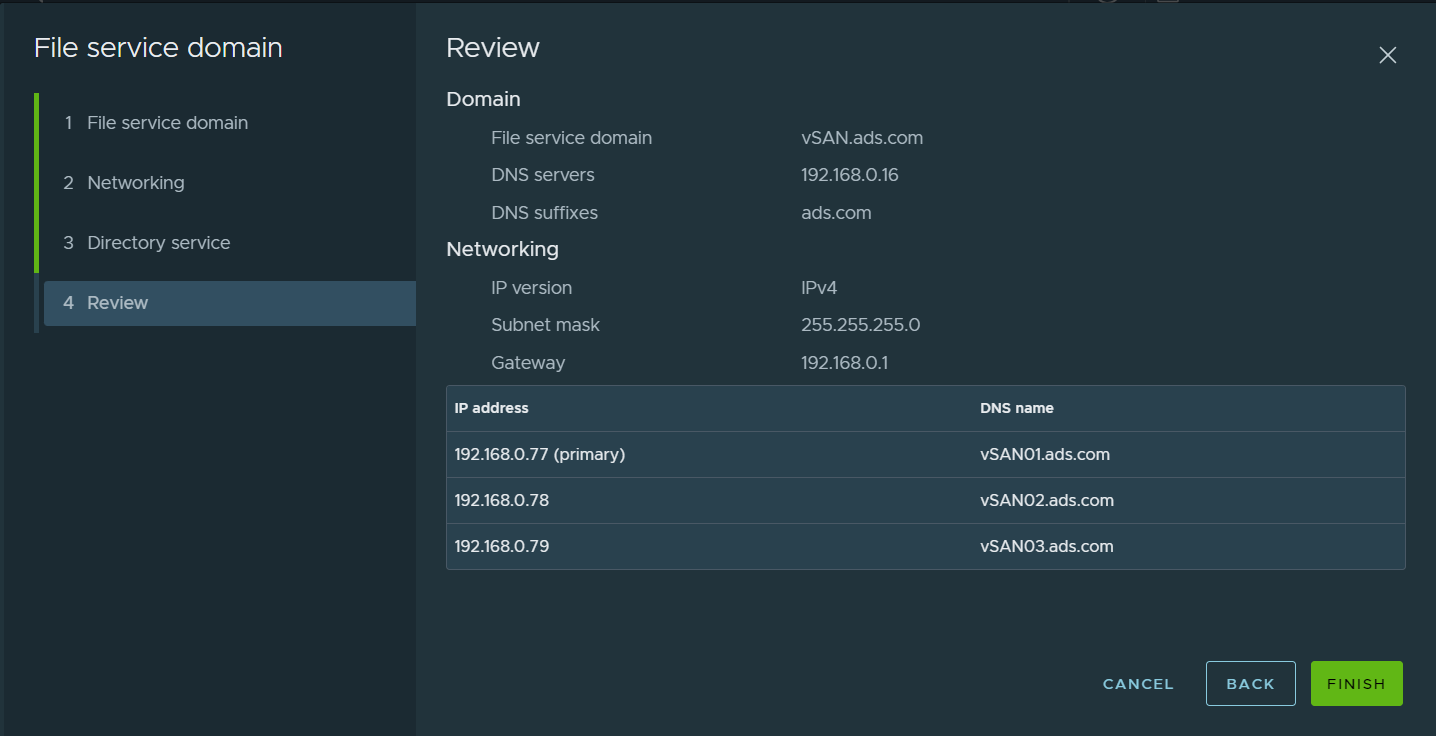Select the 192.168.0.78 IP cell

[x=502, y=500]
